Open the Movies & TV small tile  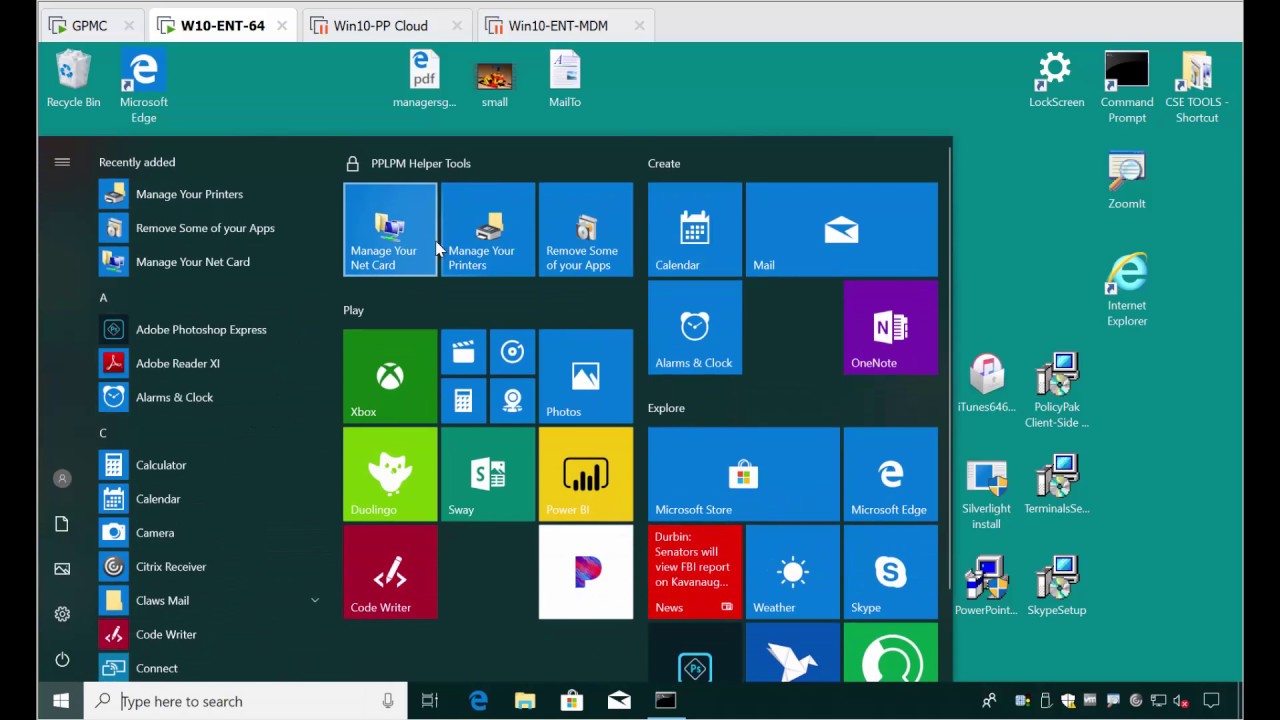coord(463,352)
